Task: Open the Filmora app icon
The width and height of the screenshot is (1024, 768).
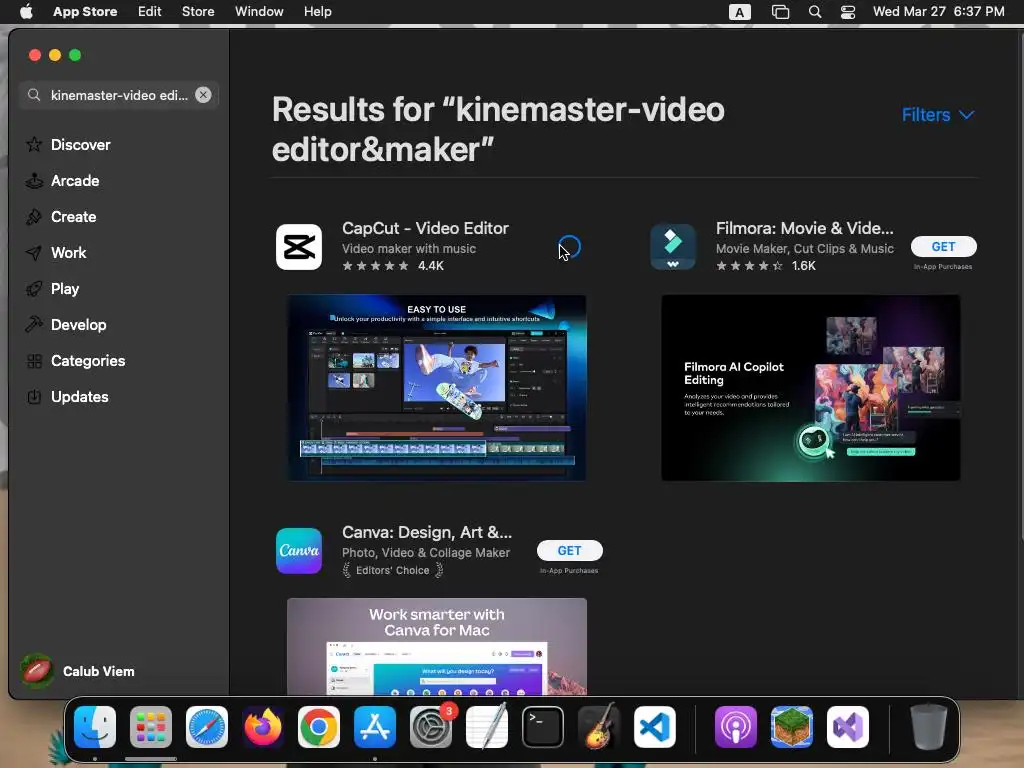Action: click(x=673, y=247)
